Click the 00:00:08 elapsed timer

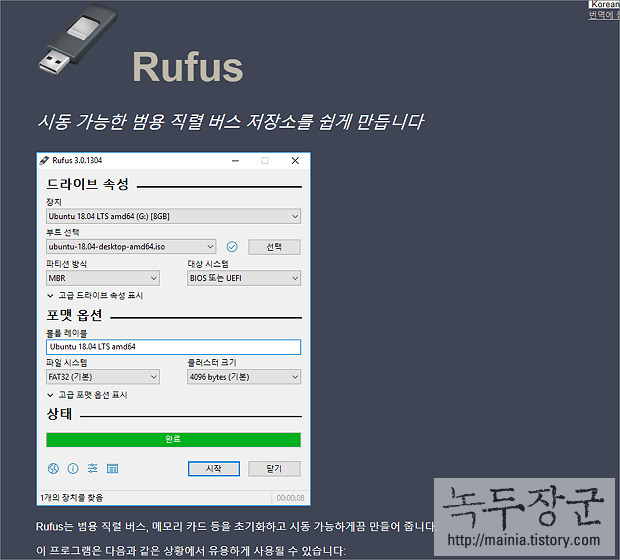tap(290, 498)
